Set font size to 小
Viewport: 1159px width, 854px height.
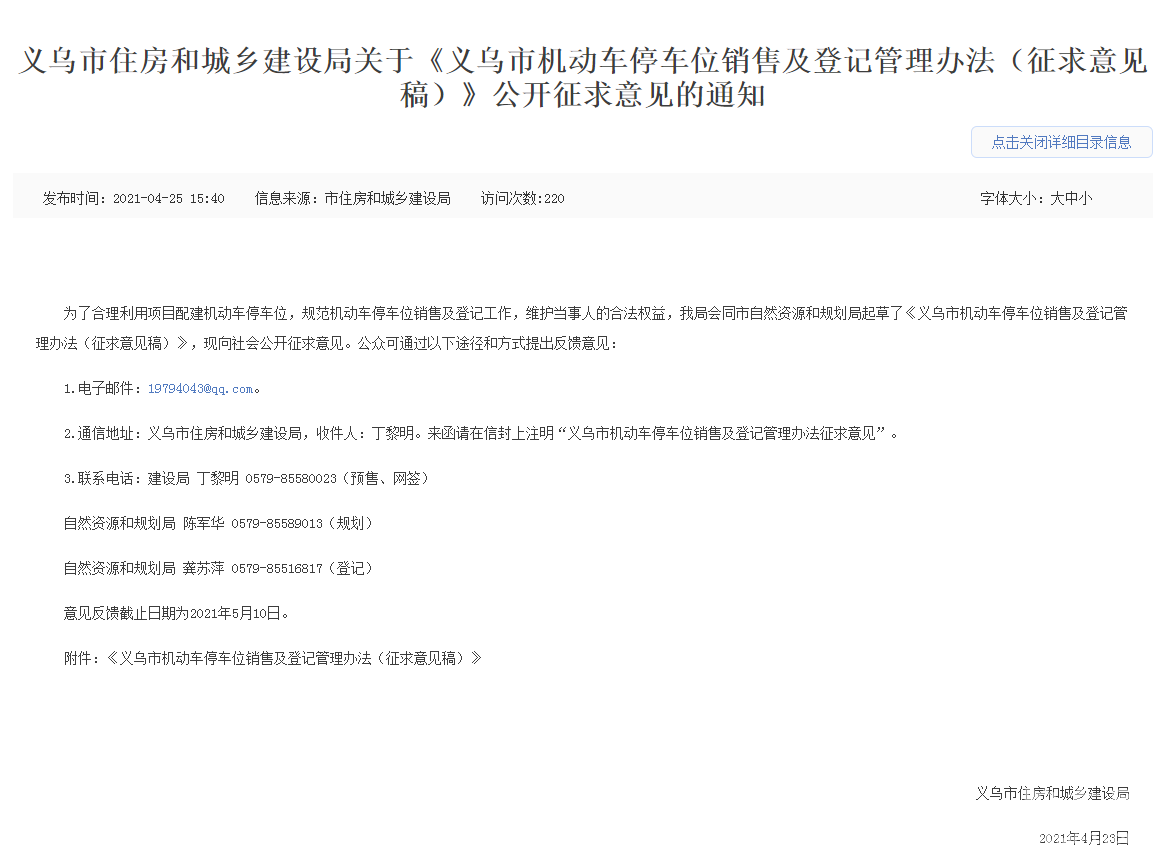pyautogui.click(x=1086, y=198)
